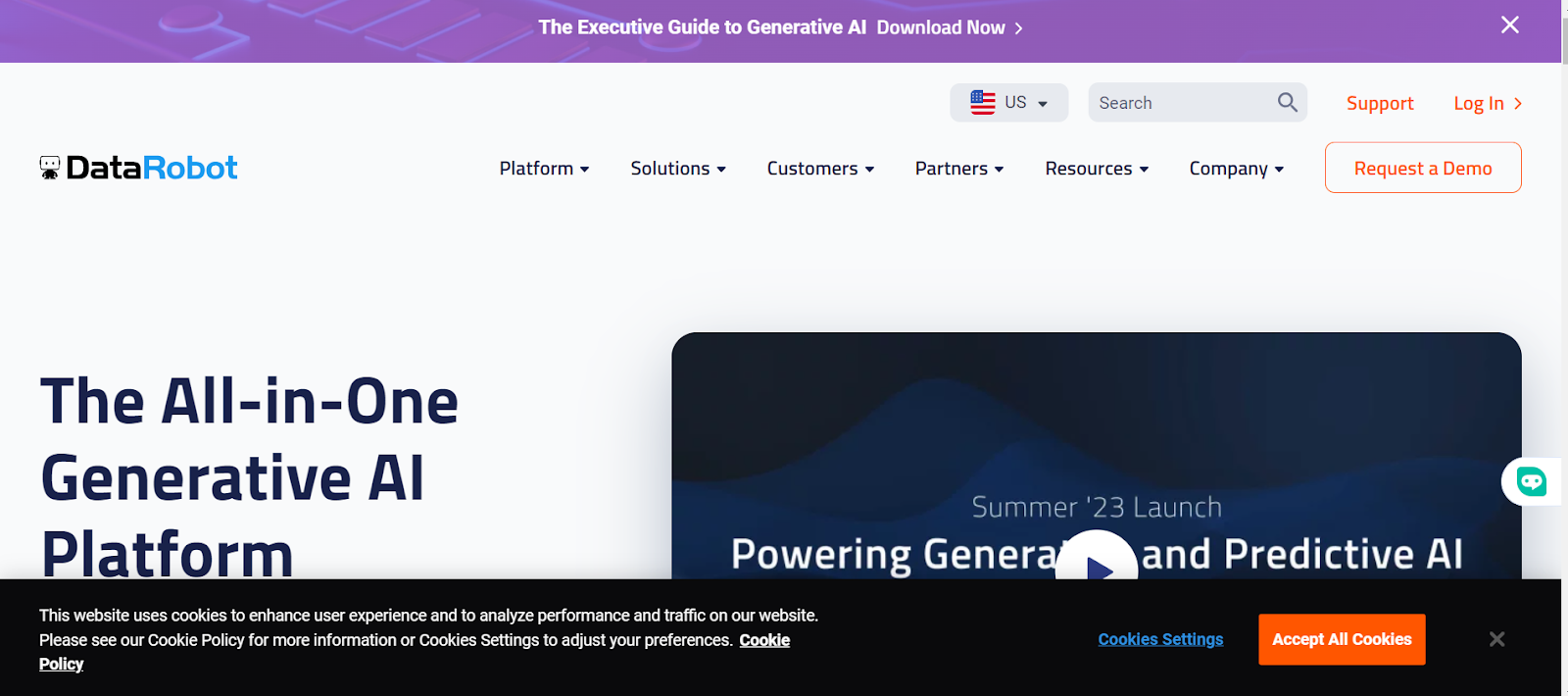Expand the Resources menu
The height and width of the screenshot is (696, 1568).
(1097, 169)
